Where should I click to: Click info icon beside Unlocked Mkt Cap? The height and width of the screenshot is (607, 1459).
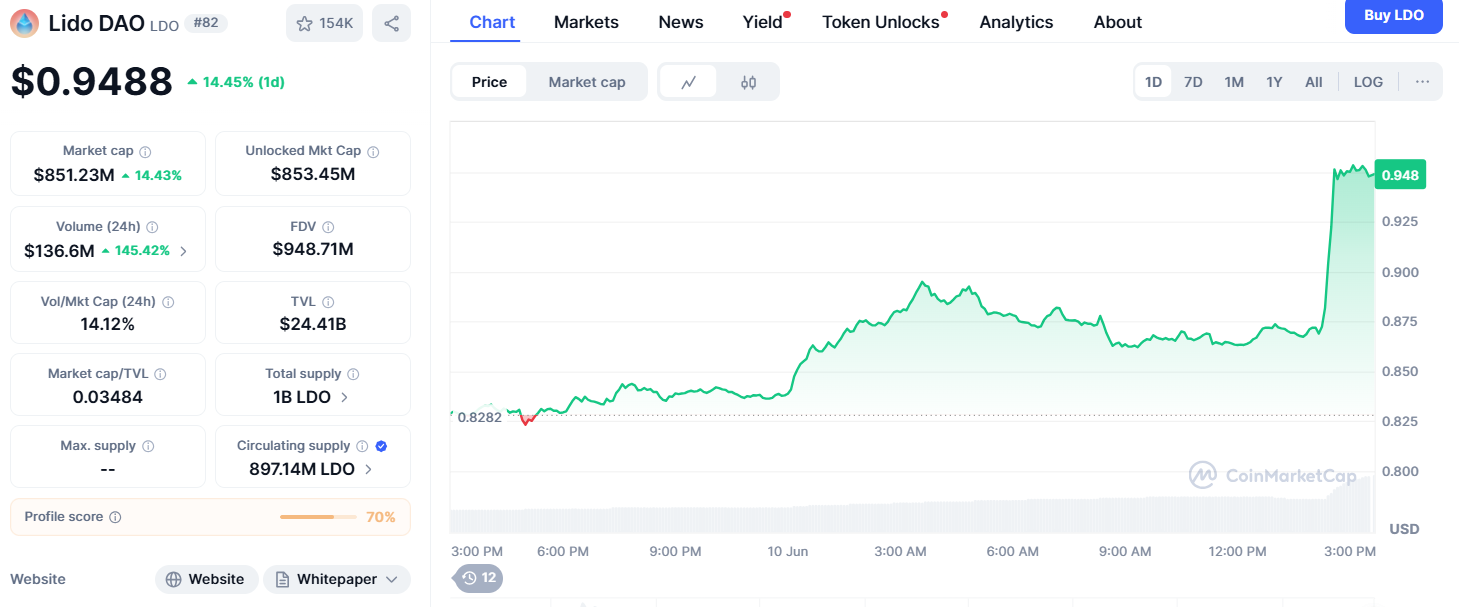(x=373, y=152)
